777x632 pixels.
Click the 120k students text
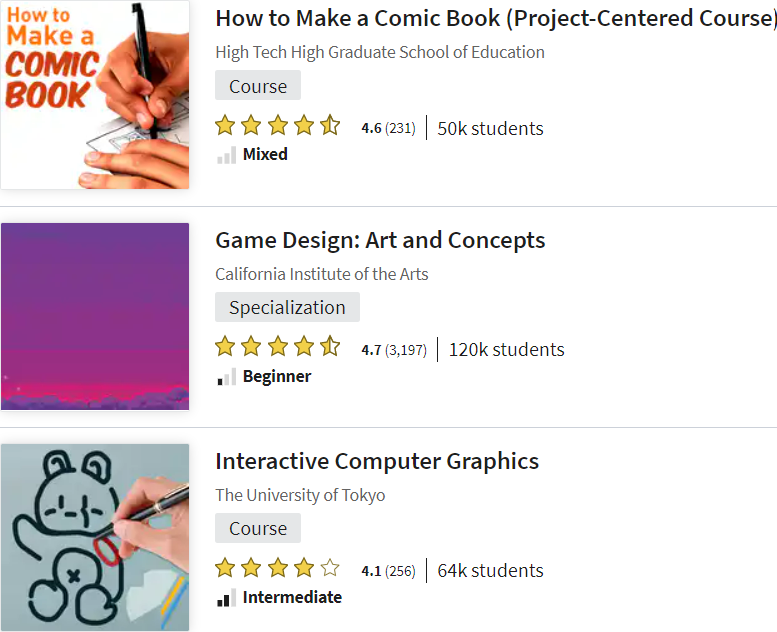pyautogui.click(x=506, y=349)
